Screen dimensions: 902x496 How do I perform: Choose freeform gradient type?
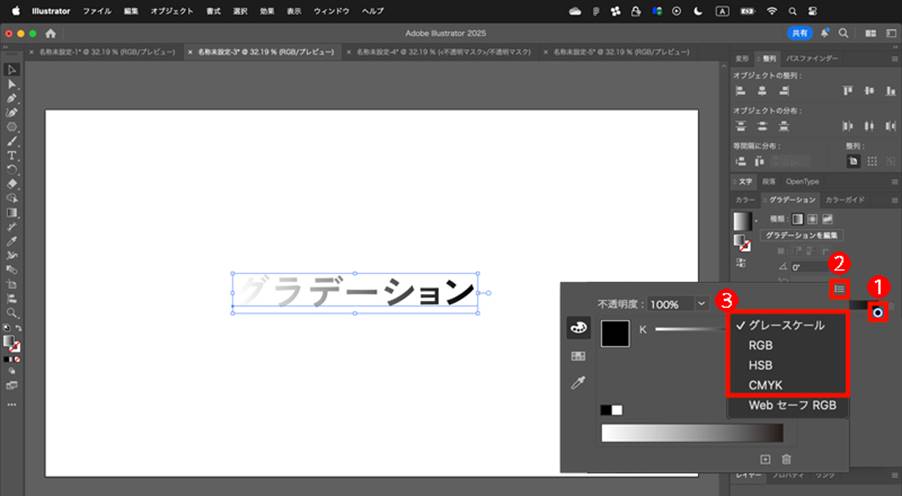pos(827,219)
